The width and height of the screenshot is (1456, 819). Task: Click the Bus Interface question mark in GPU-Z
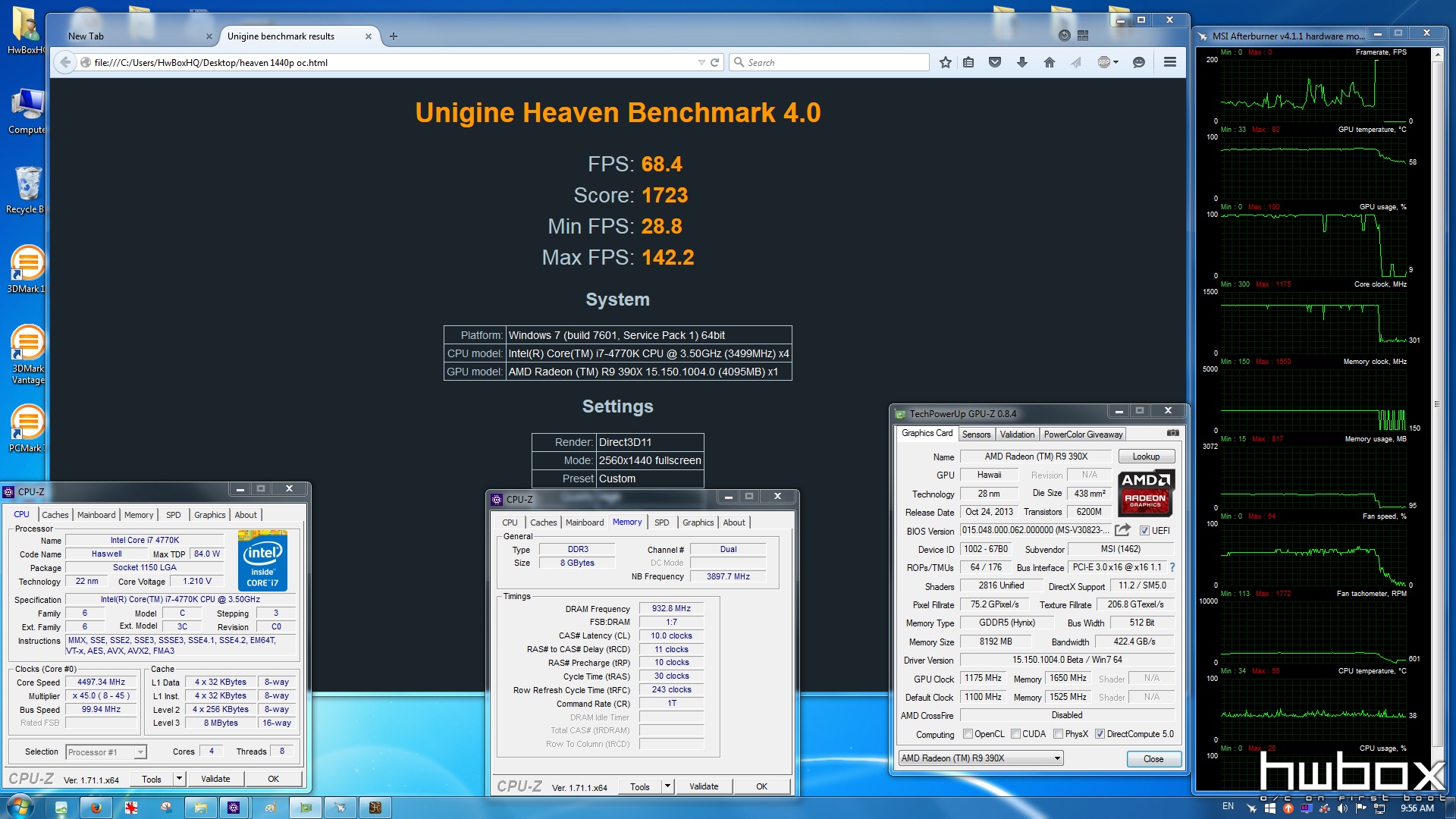1172,567
